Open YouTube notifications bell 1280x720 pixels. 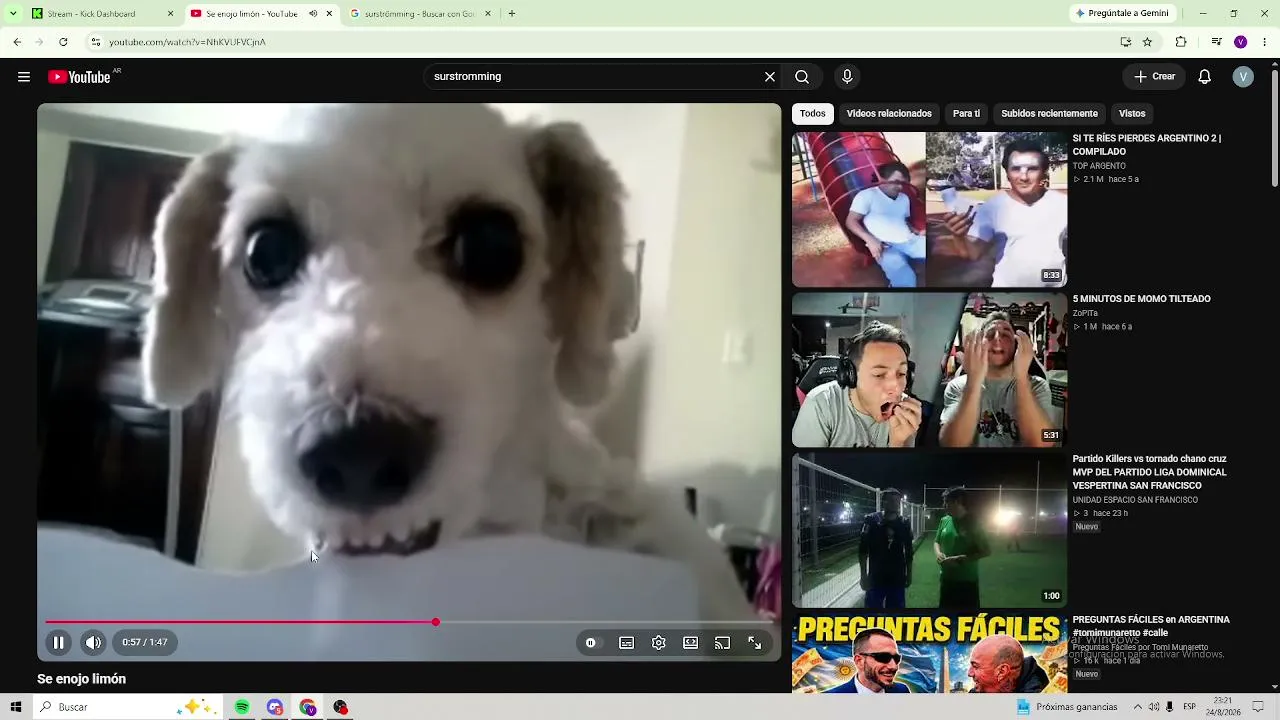point(1205,77)
